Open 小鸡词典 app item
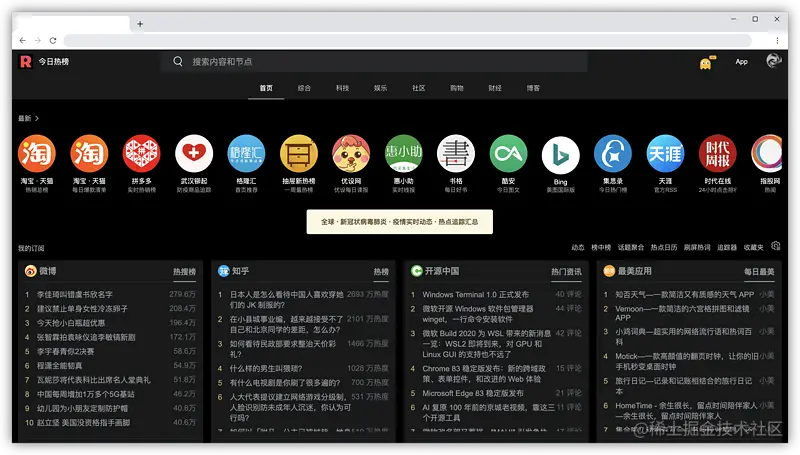This screenshot has width=800, height=455. click(684, 337)
